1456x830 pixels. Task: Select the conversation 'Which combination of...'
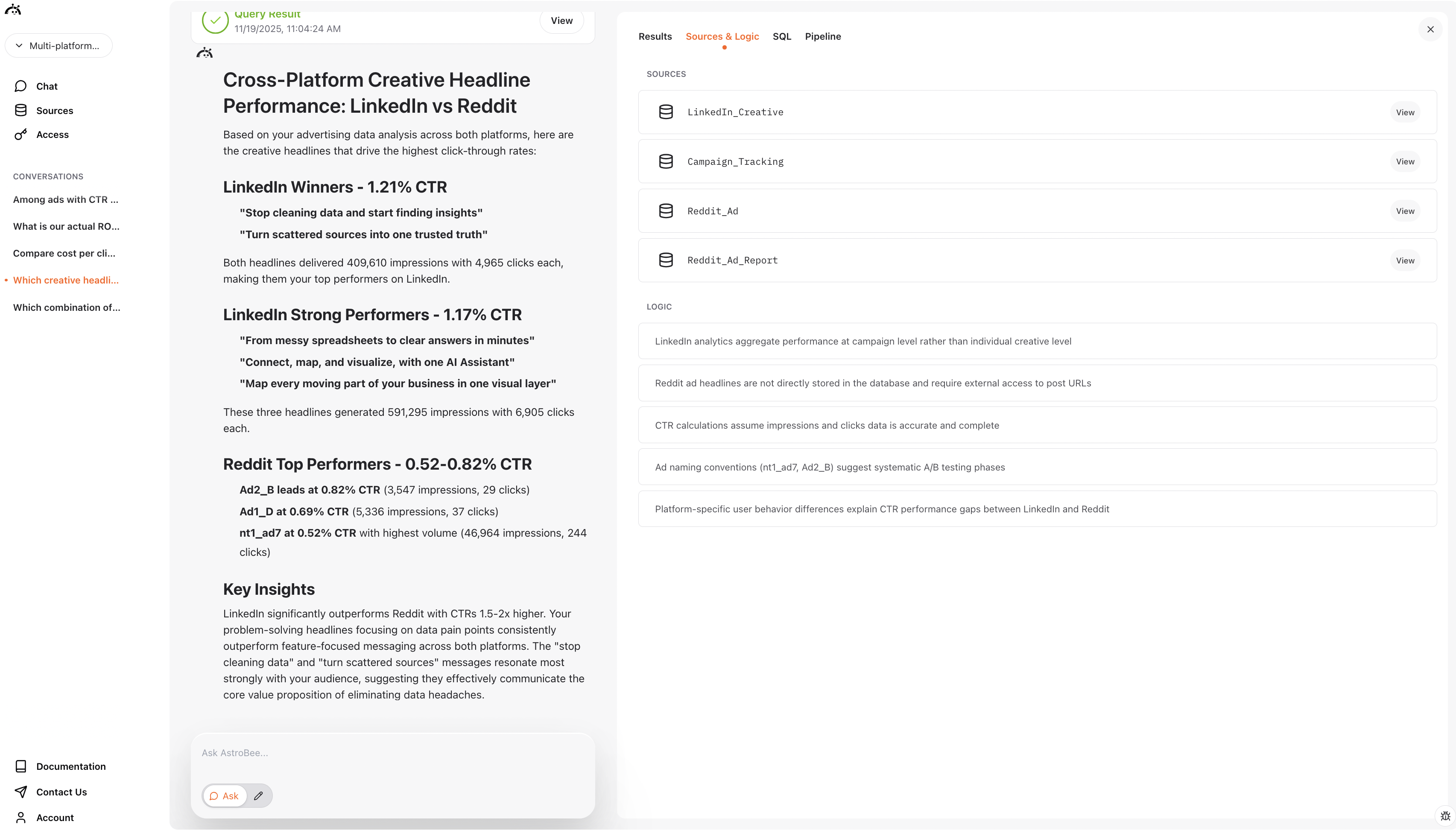[66, 307]
